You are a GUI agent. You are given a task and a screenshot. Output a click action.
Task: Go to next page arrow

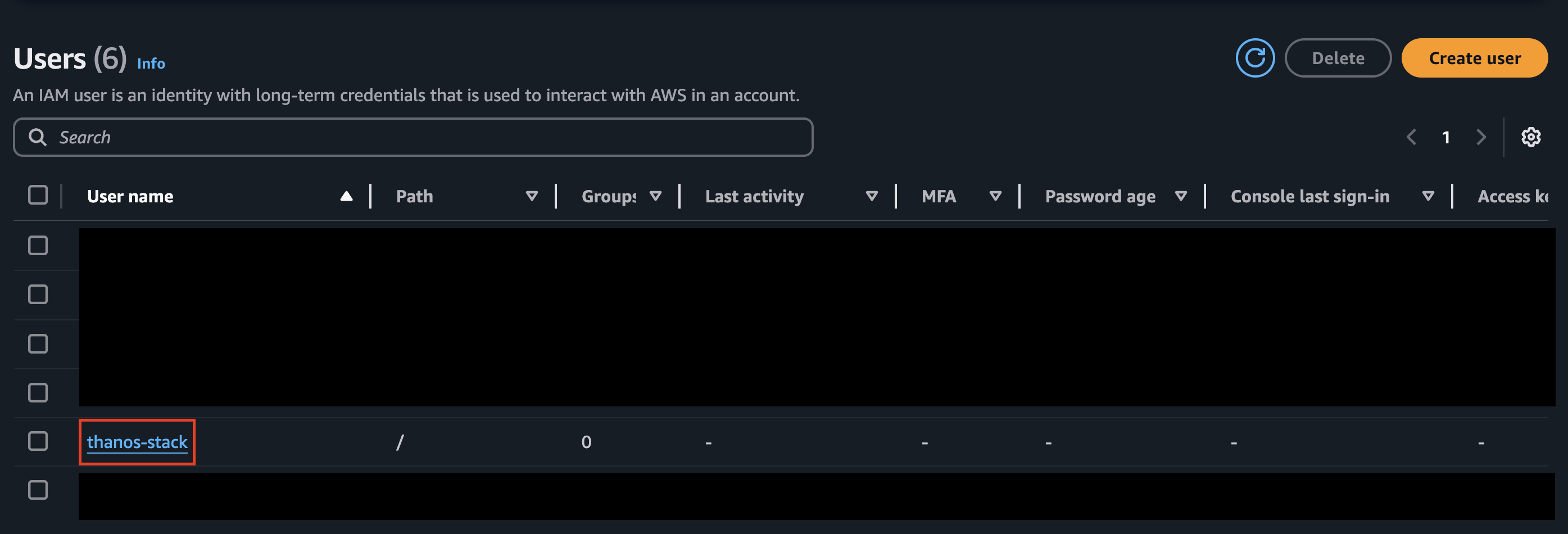pyautogui.click(x=1481, y=137)
